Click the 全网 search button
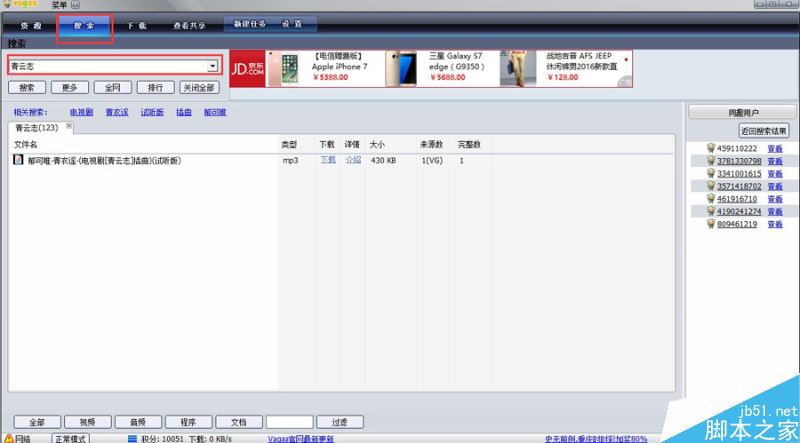800x443 pixels. 113,87
